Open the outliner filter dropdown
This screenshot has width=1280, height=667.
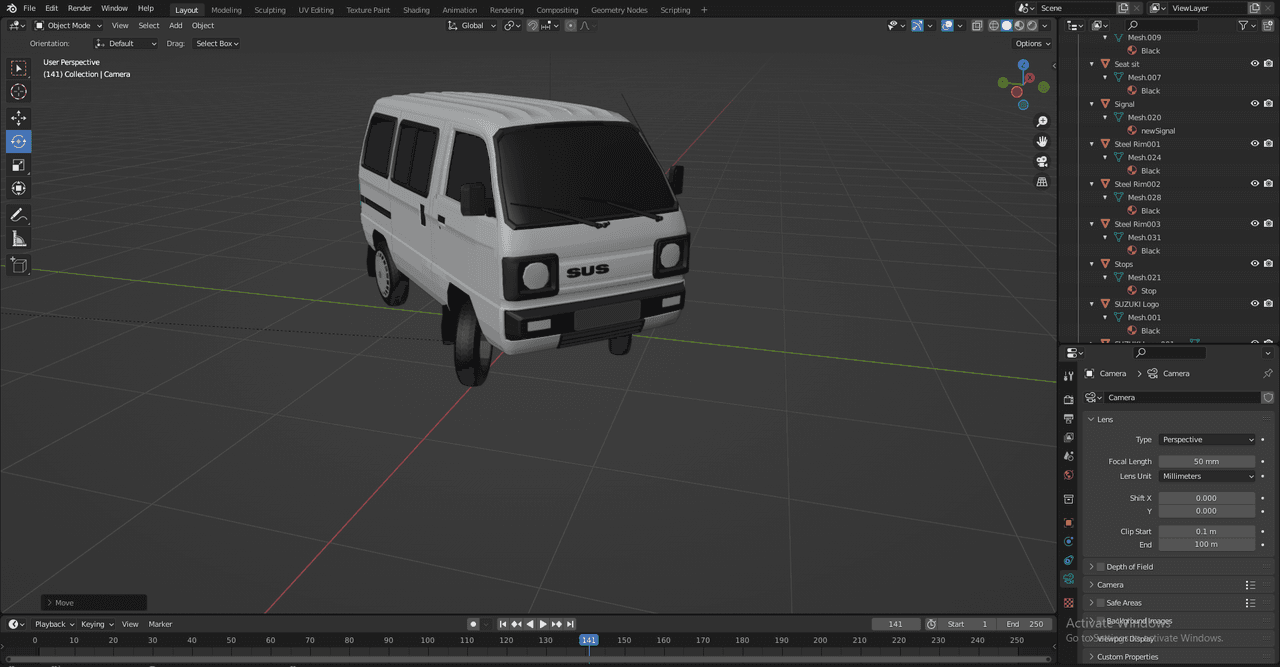[1247, 25]
